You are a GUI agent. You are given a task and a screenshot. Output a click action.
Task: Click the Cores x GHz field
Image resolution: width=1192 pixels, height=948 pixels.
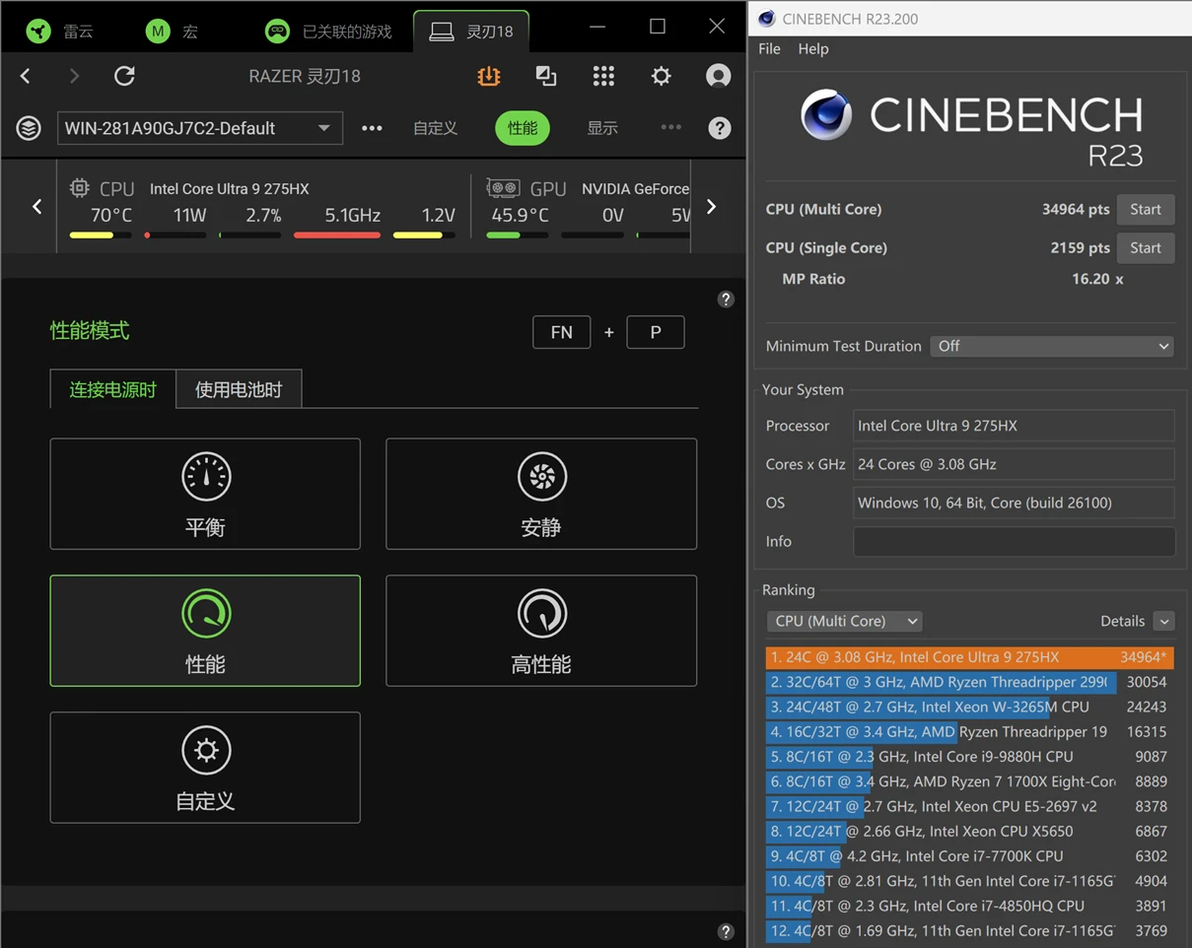click(x=1013, y=464)
